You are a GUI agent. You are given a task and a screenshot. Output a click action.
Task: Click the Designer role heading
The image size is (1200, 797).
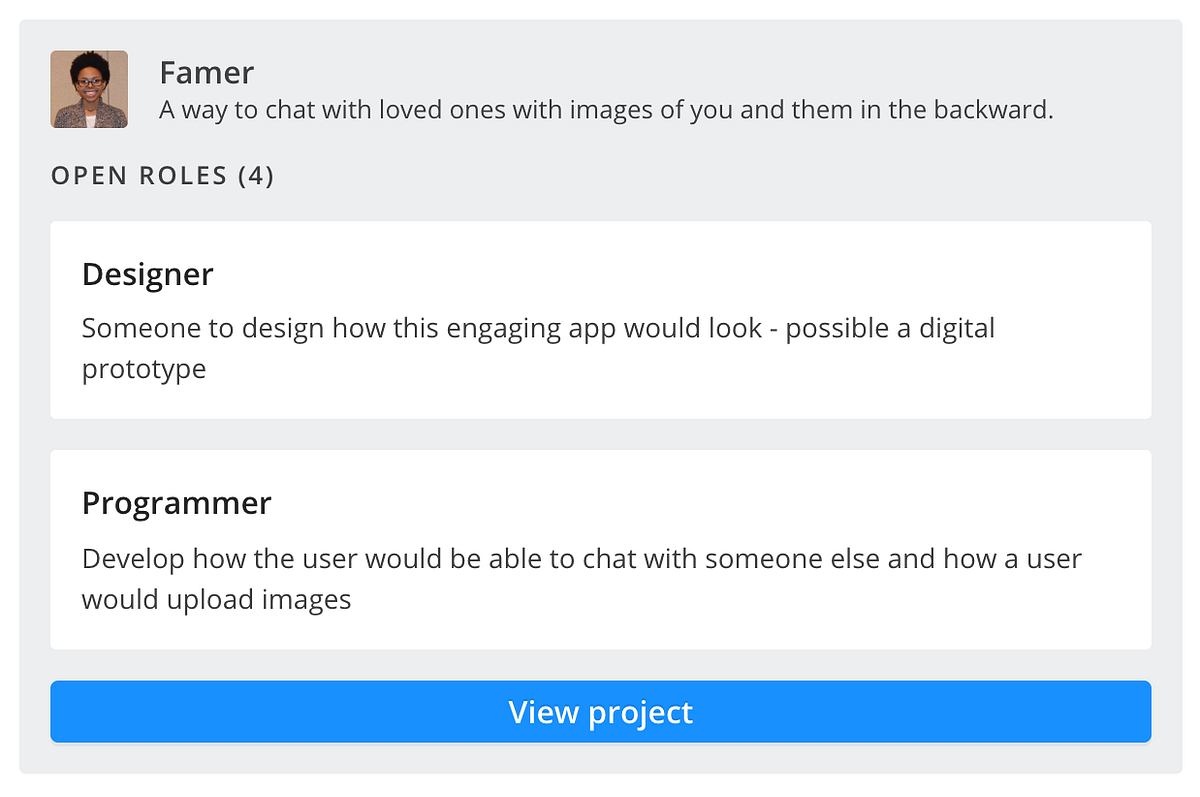[x=148, y=274]
